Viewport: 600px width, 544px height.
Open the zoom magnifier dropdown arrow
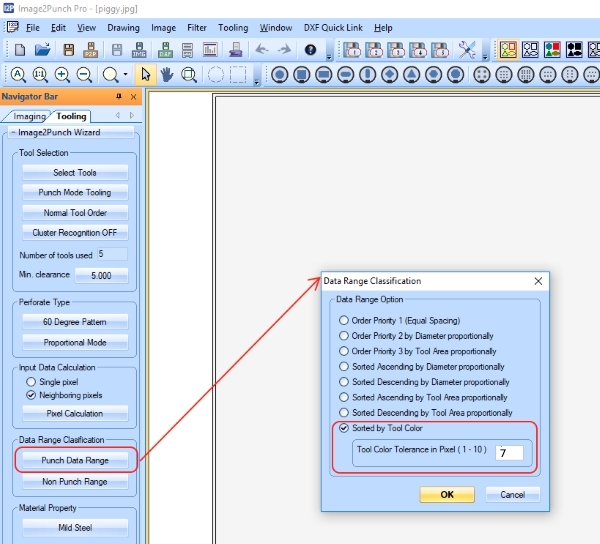tap(125, 75)
